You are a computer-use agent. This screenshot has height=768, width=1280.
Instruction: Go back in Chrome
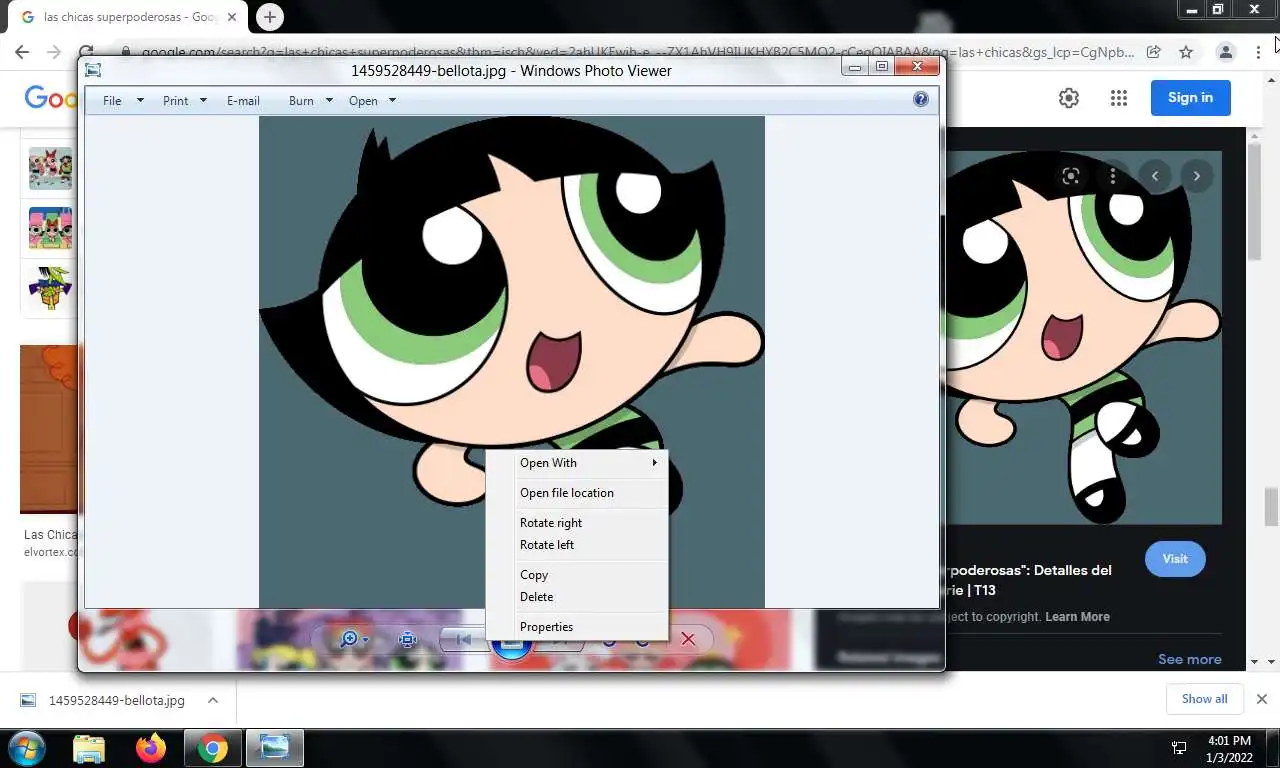(22, 52)
